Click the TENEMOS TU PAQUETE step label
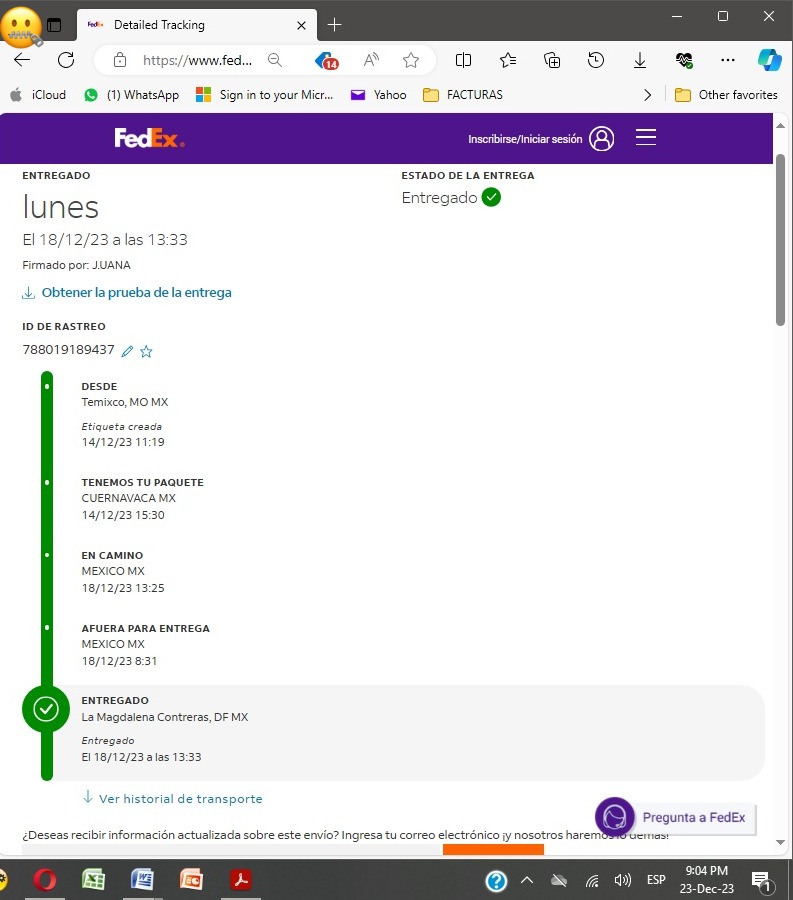This screenshot has width=793, height=900. point(142,482)
